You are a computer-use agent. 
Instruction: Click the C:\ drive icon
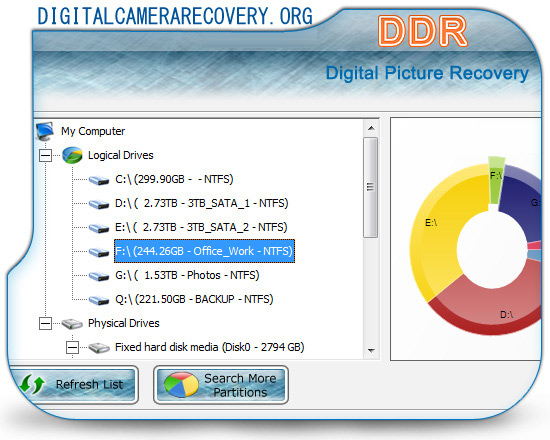click(99, 180)
